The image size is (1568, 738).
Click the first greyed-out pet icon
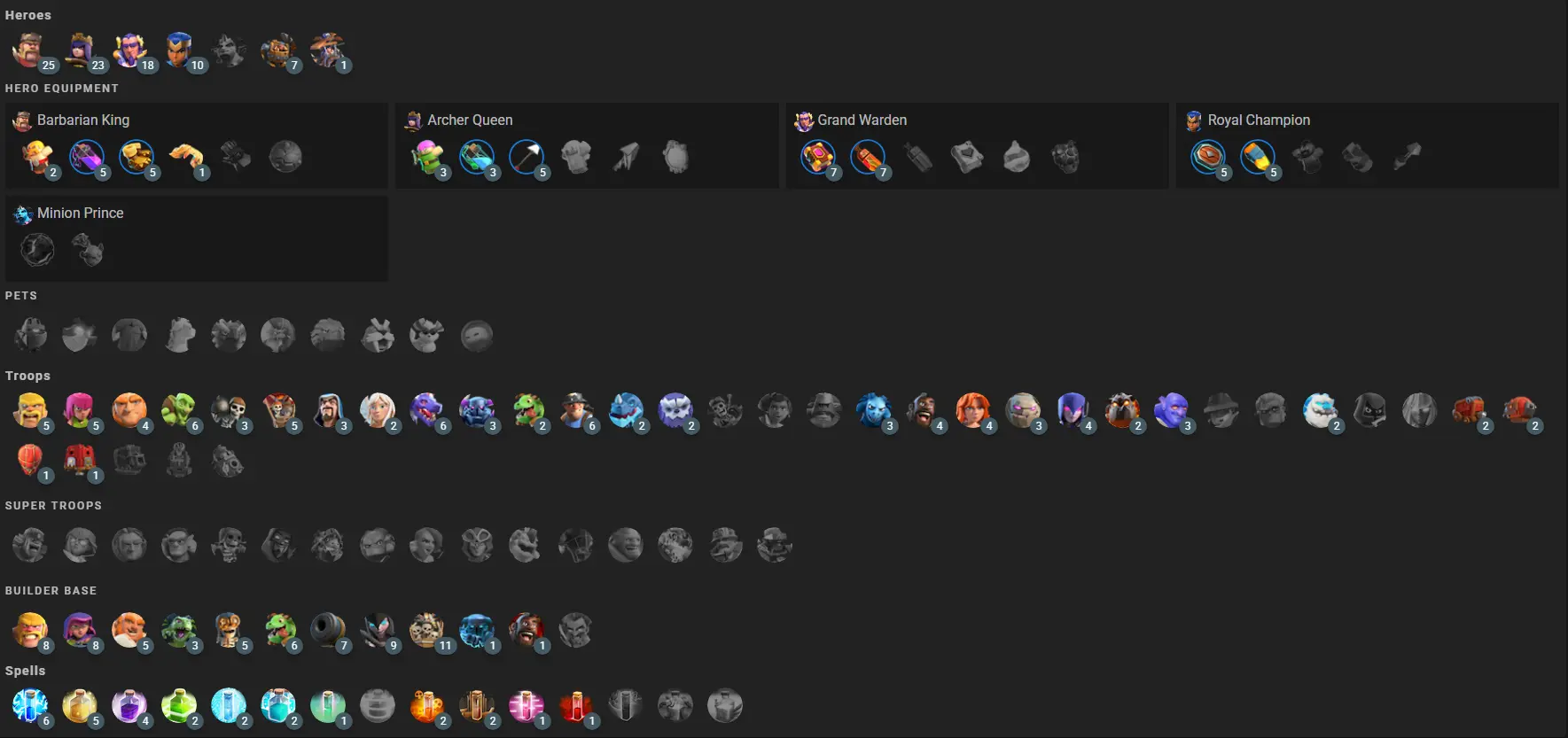(x=29, y=335)
